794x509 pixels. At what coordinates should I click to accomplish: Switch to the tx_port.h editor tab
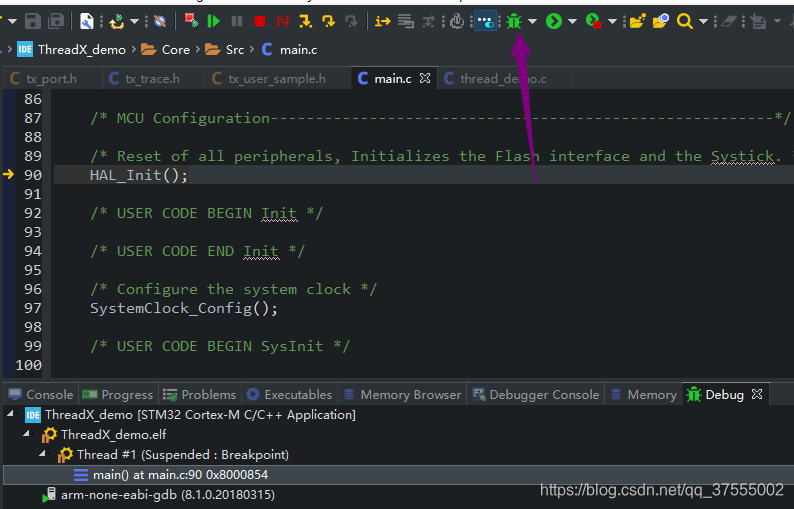coord(51,79)
